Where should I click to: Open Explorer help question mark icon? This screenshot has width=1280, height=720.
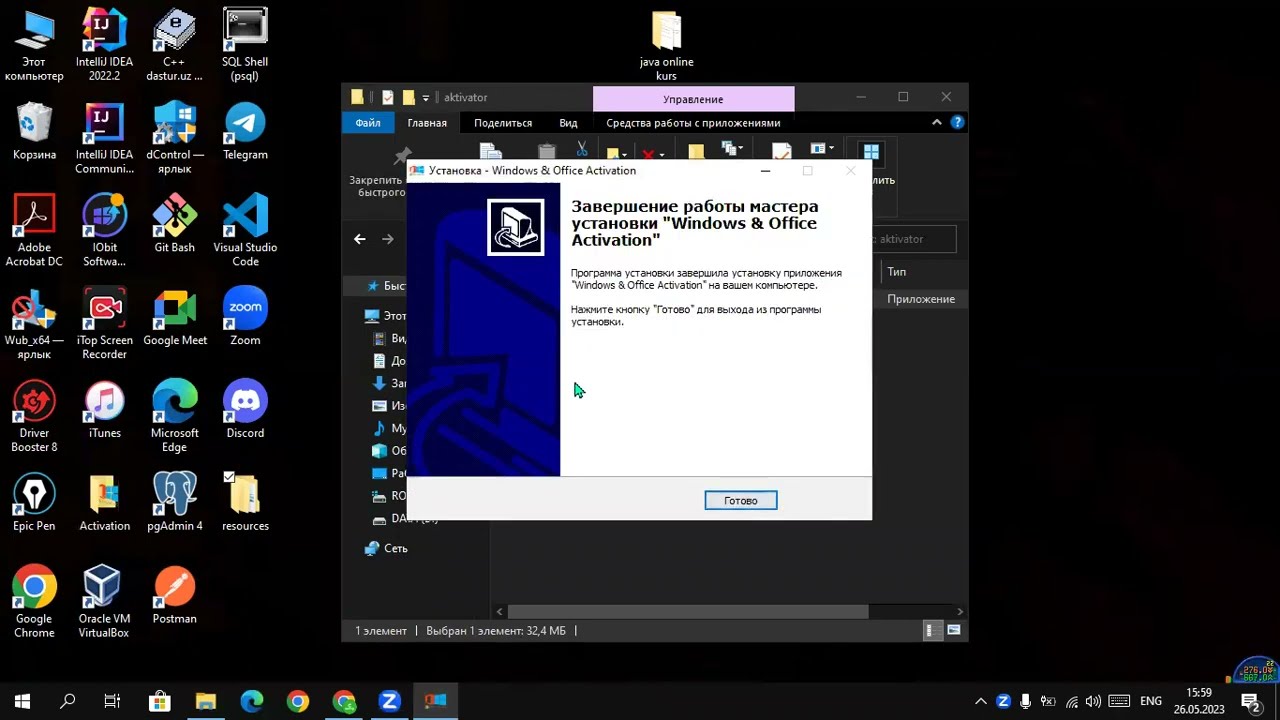[958, 122]
